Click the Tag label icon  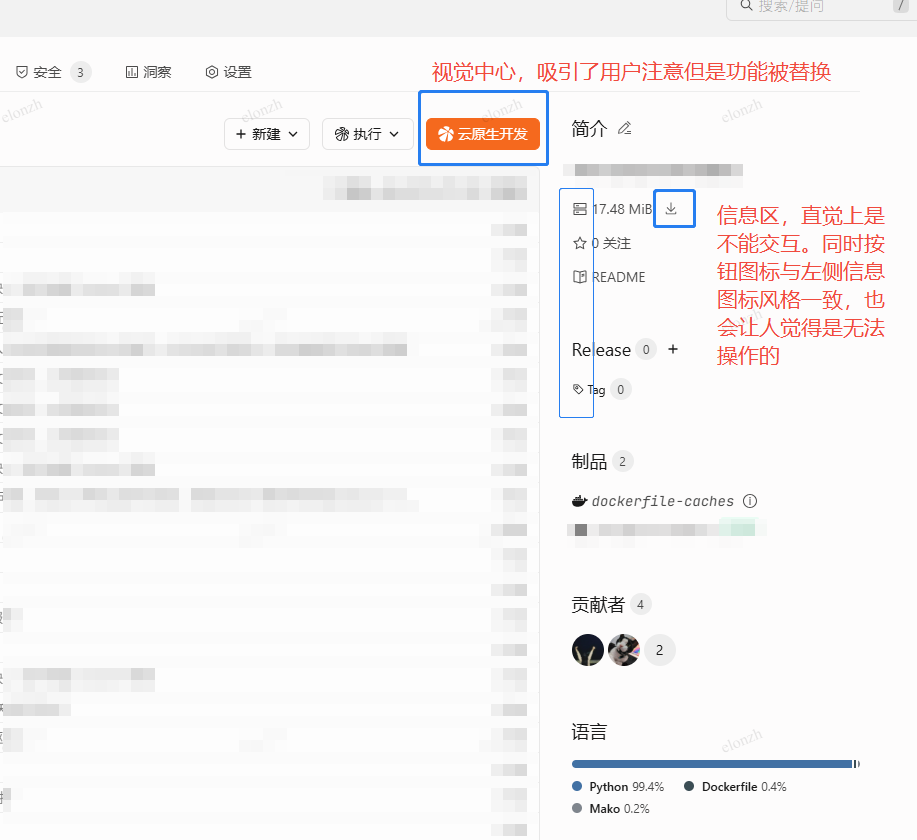(578, 389)
